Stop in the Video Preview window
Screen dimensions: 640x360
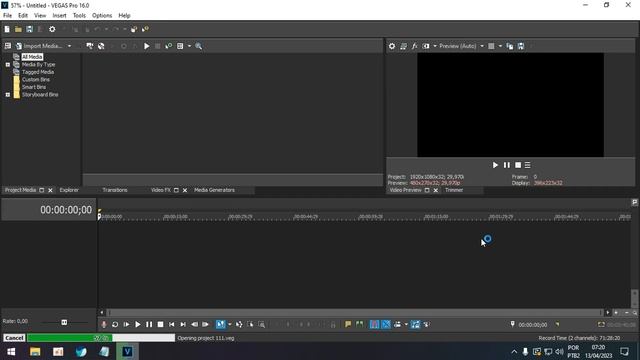(x=518, y=165)
